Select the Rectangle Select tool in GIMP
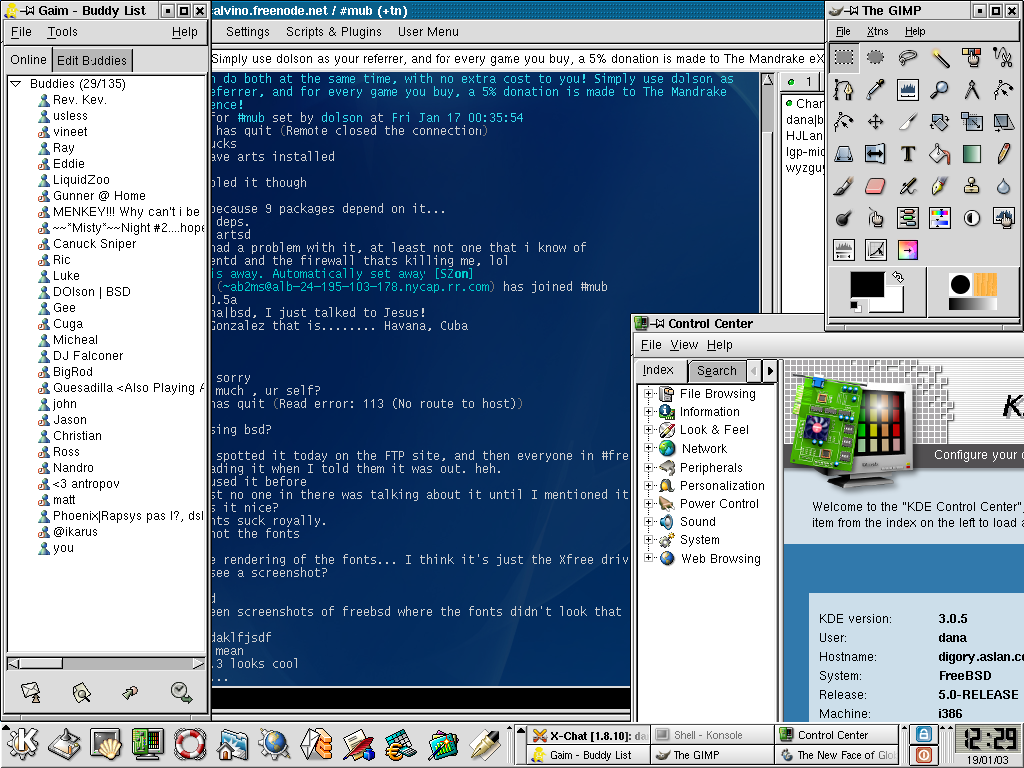The width and height of the screenshot is (1024, 768). point(844,57)
